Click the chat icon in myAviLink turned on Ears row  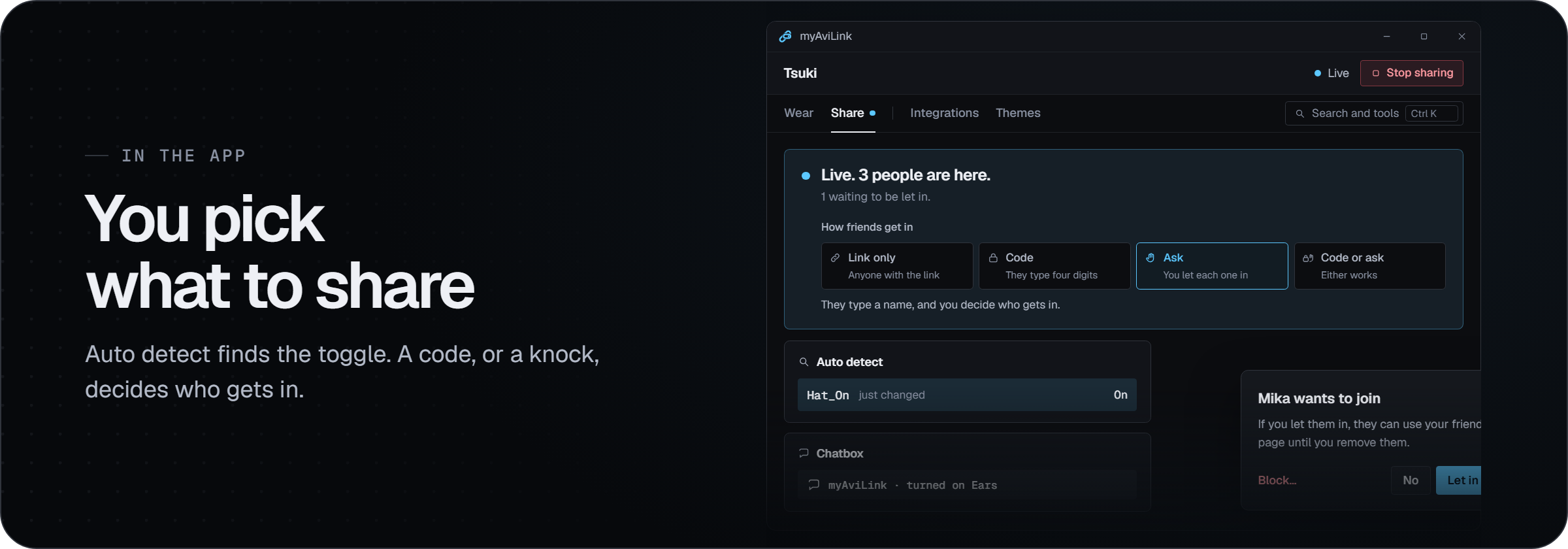[x=814, y=485]
